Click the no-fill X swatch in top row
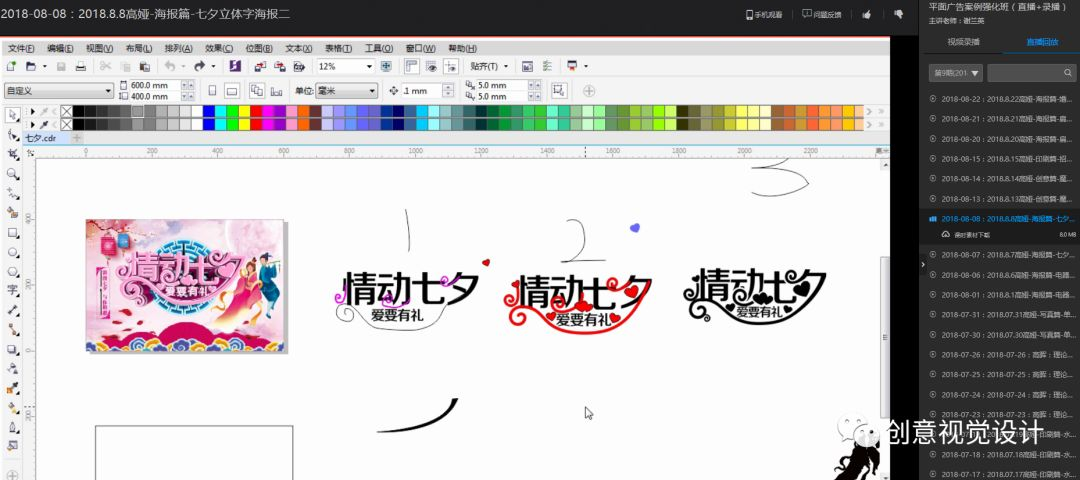Screen dimensions: 1080x480 [66, 111]
